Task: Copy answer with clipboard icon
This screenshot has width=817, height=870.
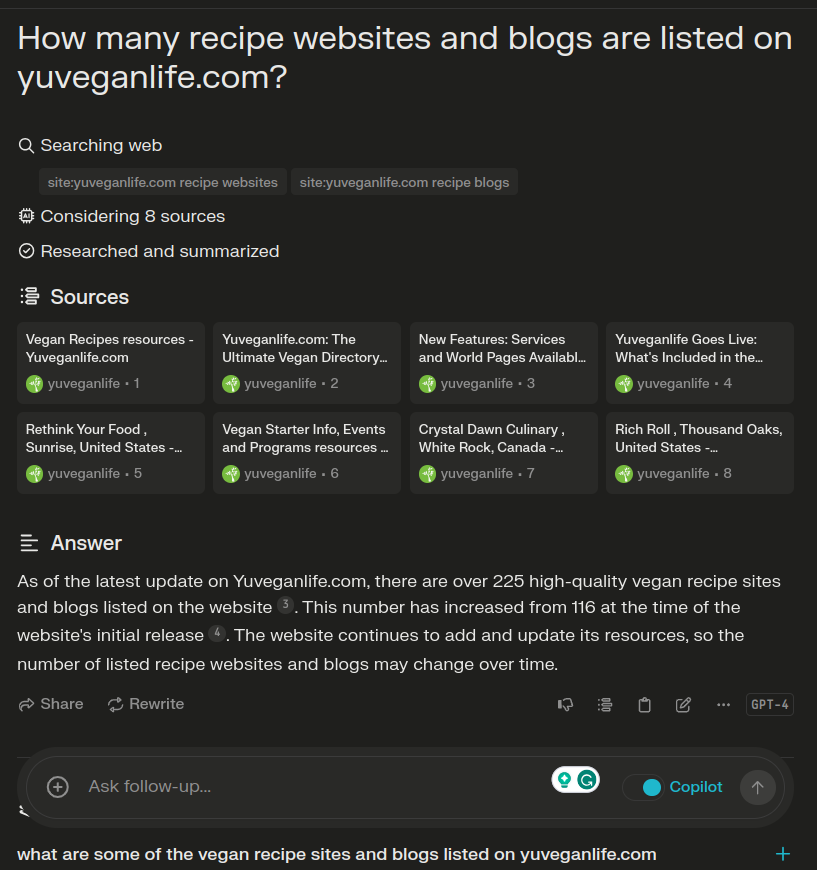Action: [644, 705]
